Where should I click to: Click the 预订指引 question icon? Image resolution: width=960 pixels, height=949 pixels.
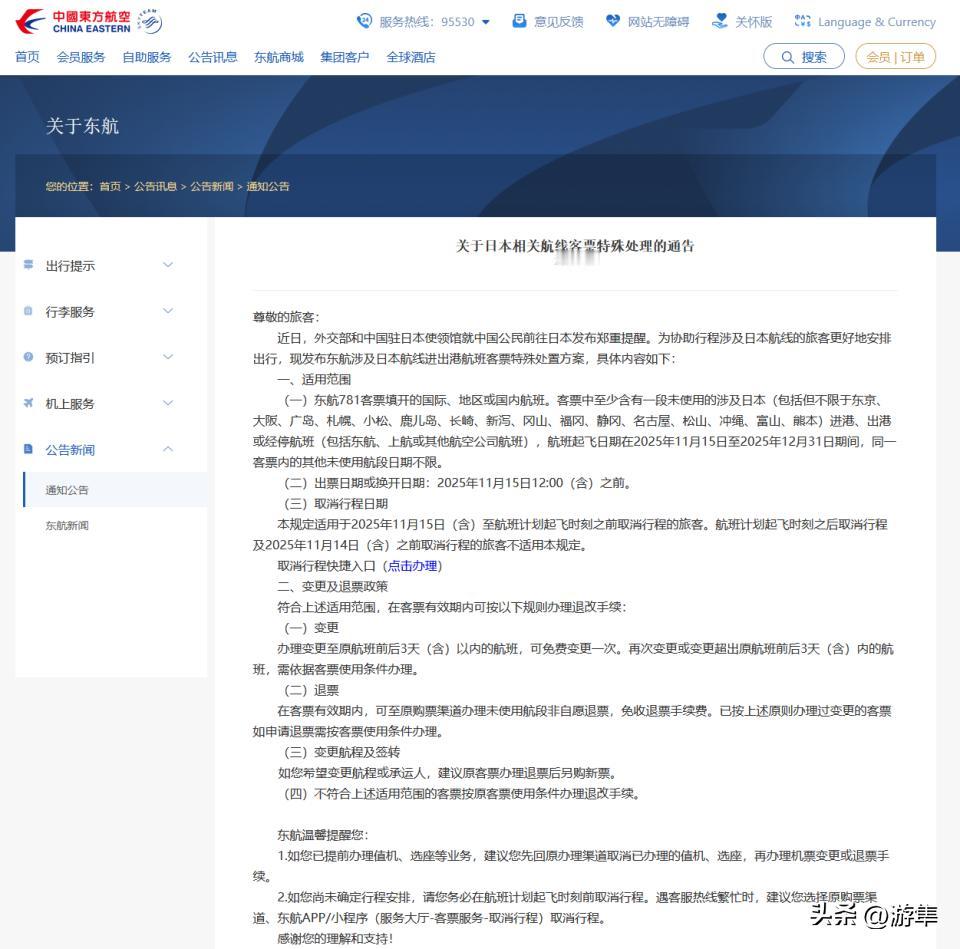(x=28, y=356)
